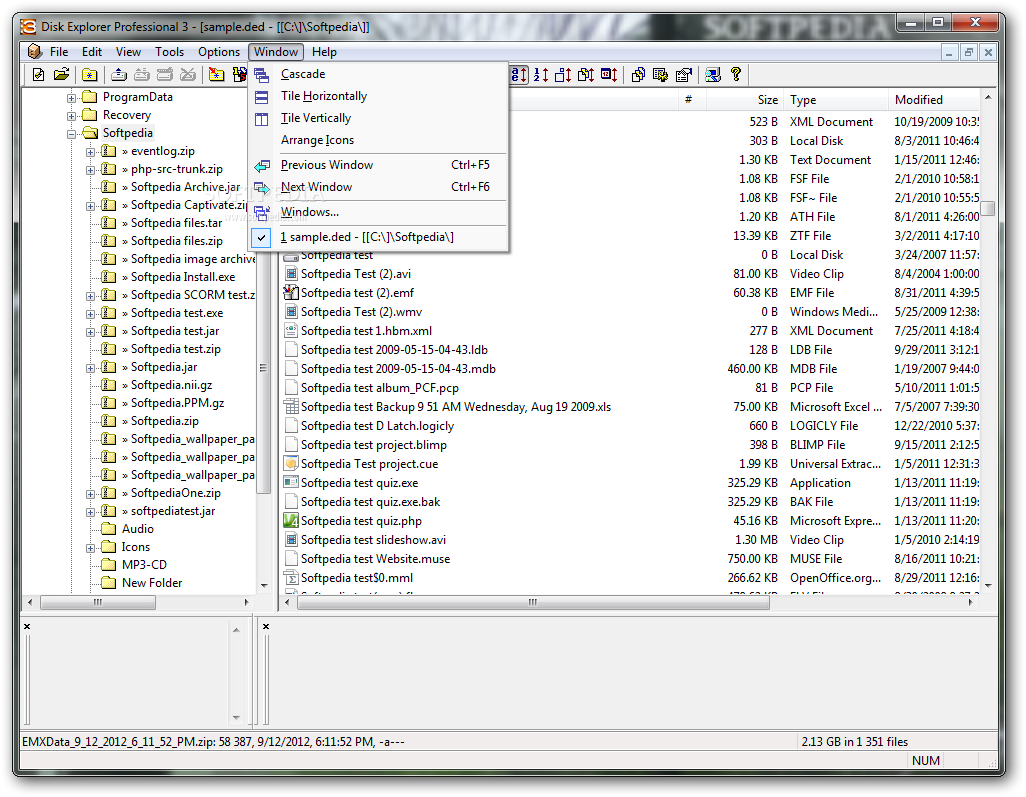This screenshot has width=1026, height=797.
Task: Click the sort by number (1 2) toolbar icon
Action: click(540, 75)
